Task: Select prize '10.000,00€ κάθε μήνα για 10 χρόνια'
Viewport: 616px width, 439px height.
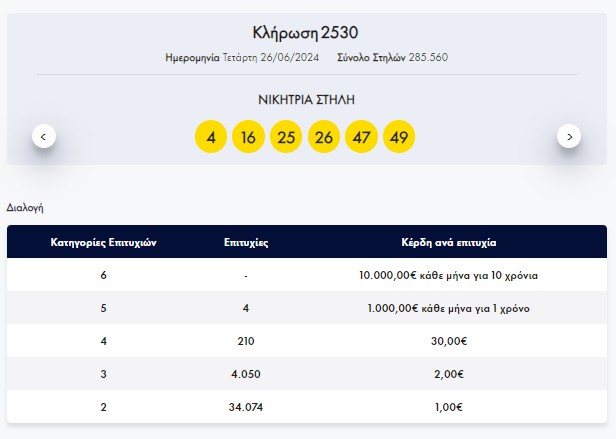Action: coord(449,275)
